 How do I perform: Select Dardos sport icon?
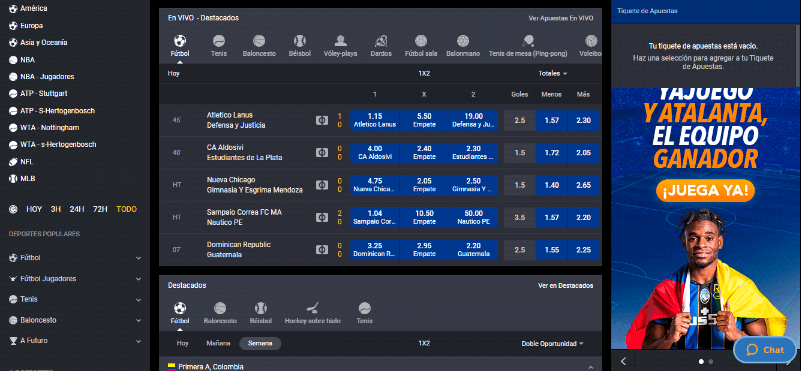tap(381, 41)
